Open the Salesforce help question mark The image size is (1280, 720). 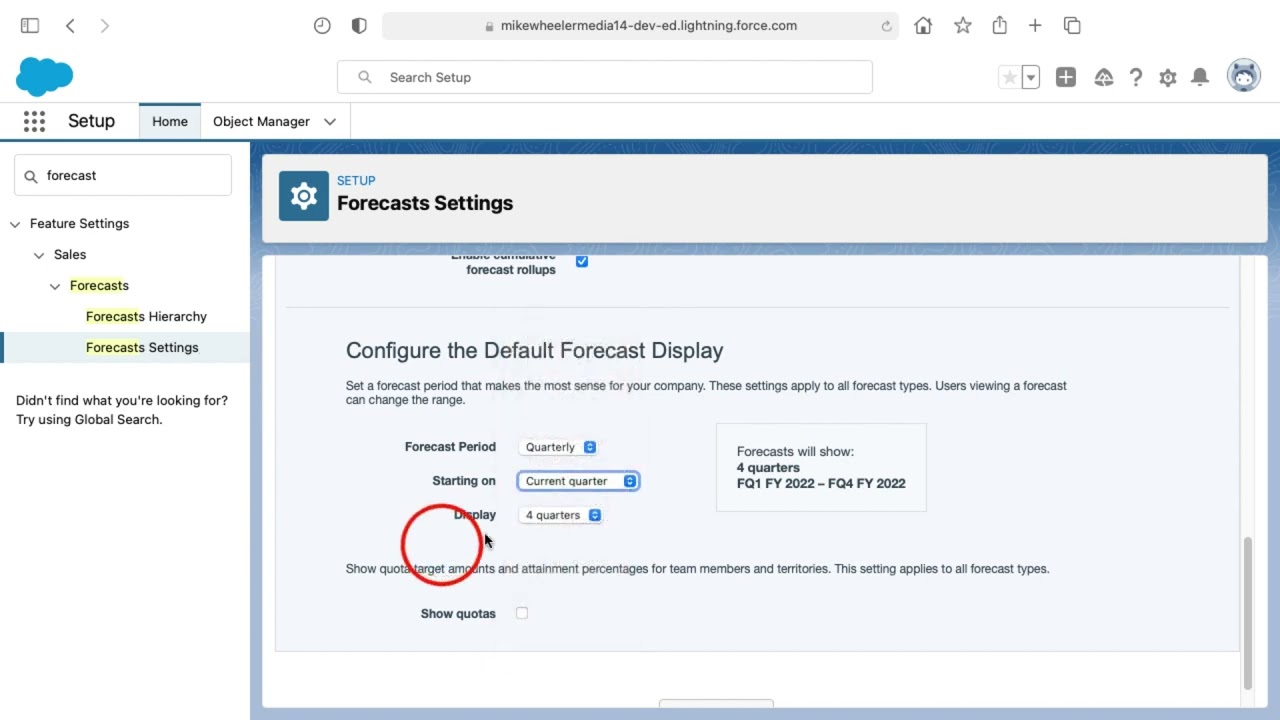[1136, 77]
